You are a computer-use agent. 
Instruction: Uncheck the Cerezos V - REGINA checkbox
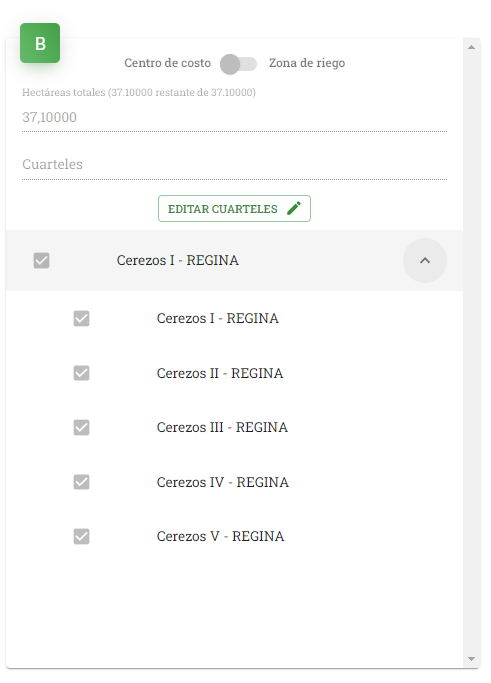tap(81, 536)
